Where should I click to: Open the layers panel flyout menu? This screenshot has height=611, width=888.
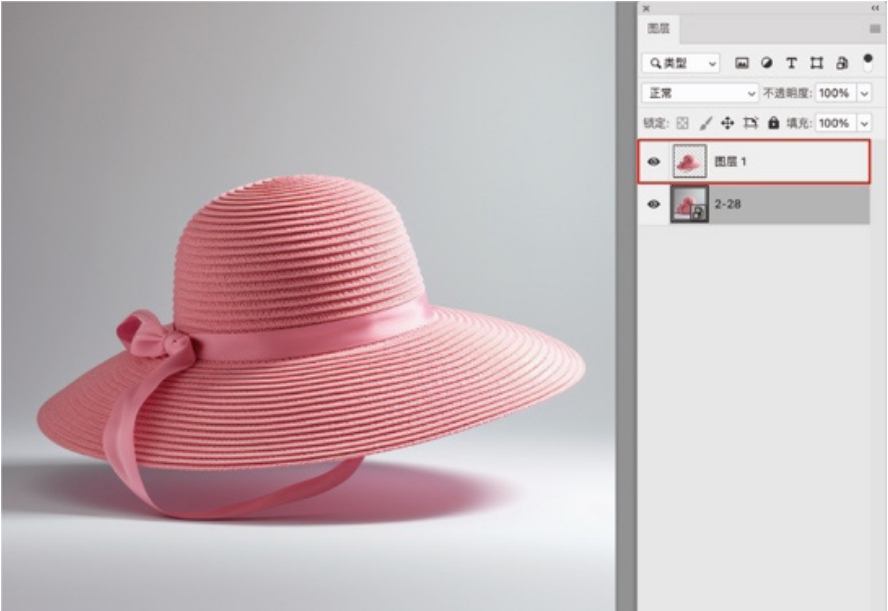[875, 29]
